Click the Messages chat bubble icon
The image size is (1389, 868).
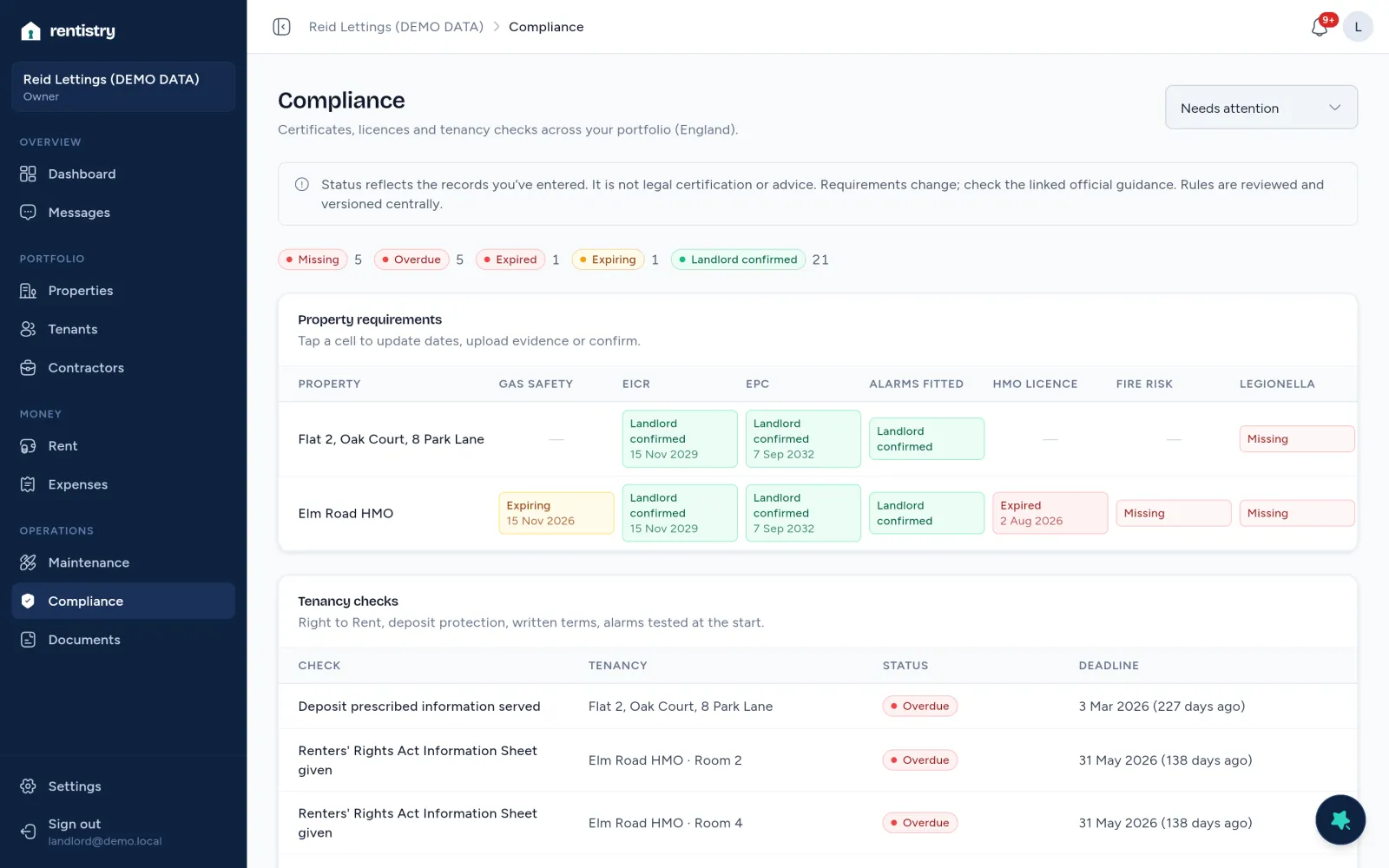pyautogui.click(x=28, y=213)
